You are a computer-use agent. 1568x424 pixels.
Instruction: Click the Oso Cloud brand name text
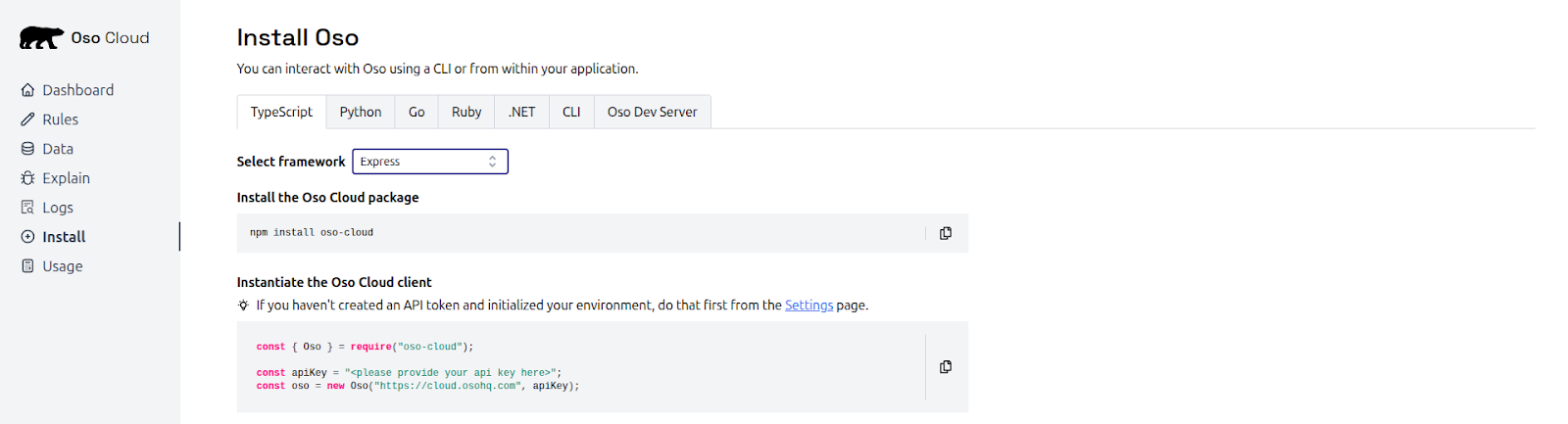click(x=110, y=38)
